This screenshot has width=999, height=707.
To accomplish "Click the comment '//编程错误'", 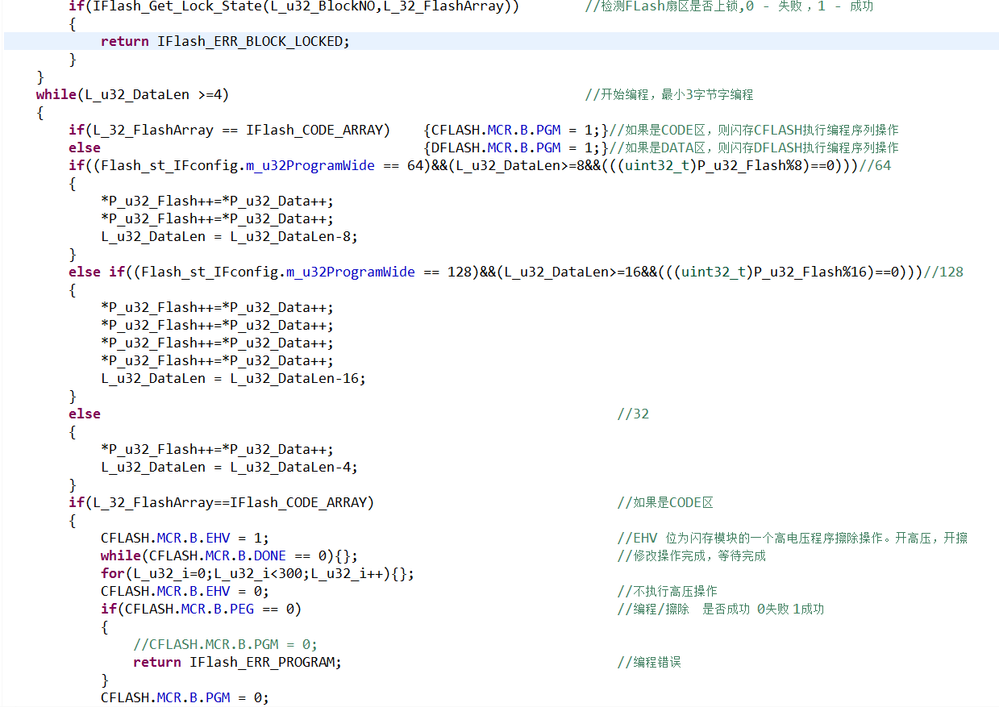I will pyautogui.click(x=649, y=663).
